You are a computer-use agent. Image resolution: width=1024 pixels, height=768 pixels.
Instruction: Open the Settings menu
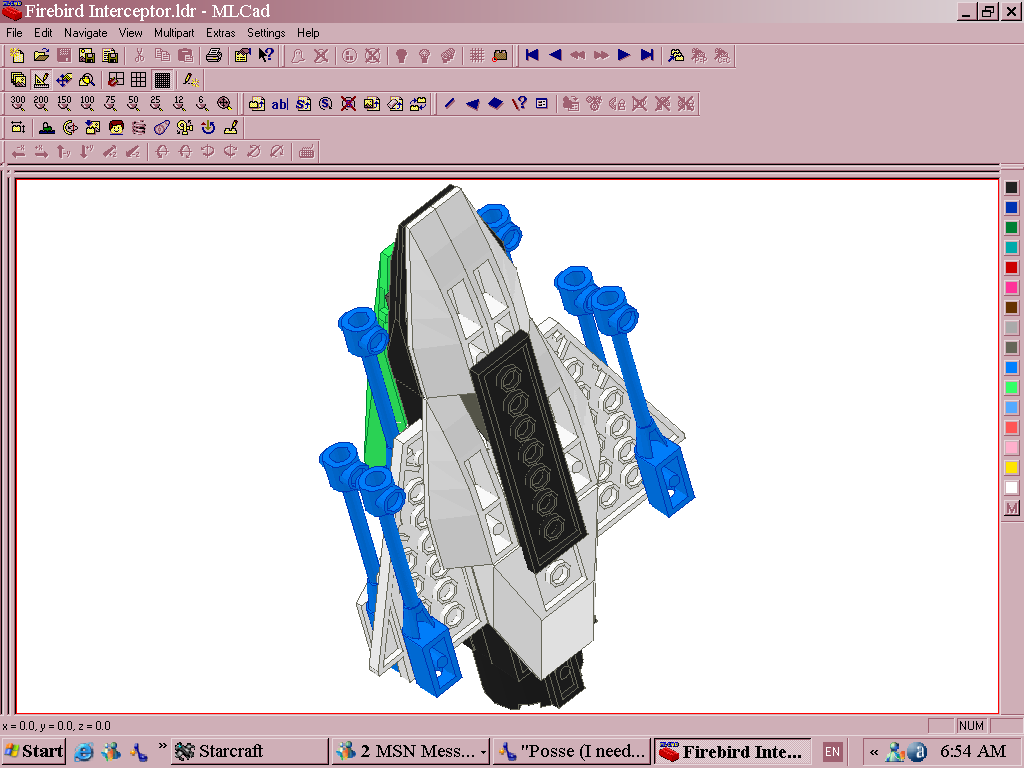point(266,33)
